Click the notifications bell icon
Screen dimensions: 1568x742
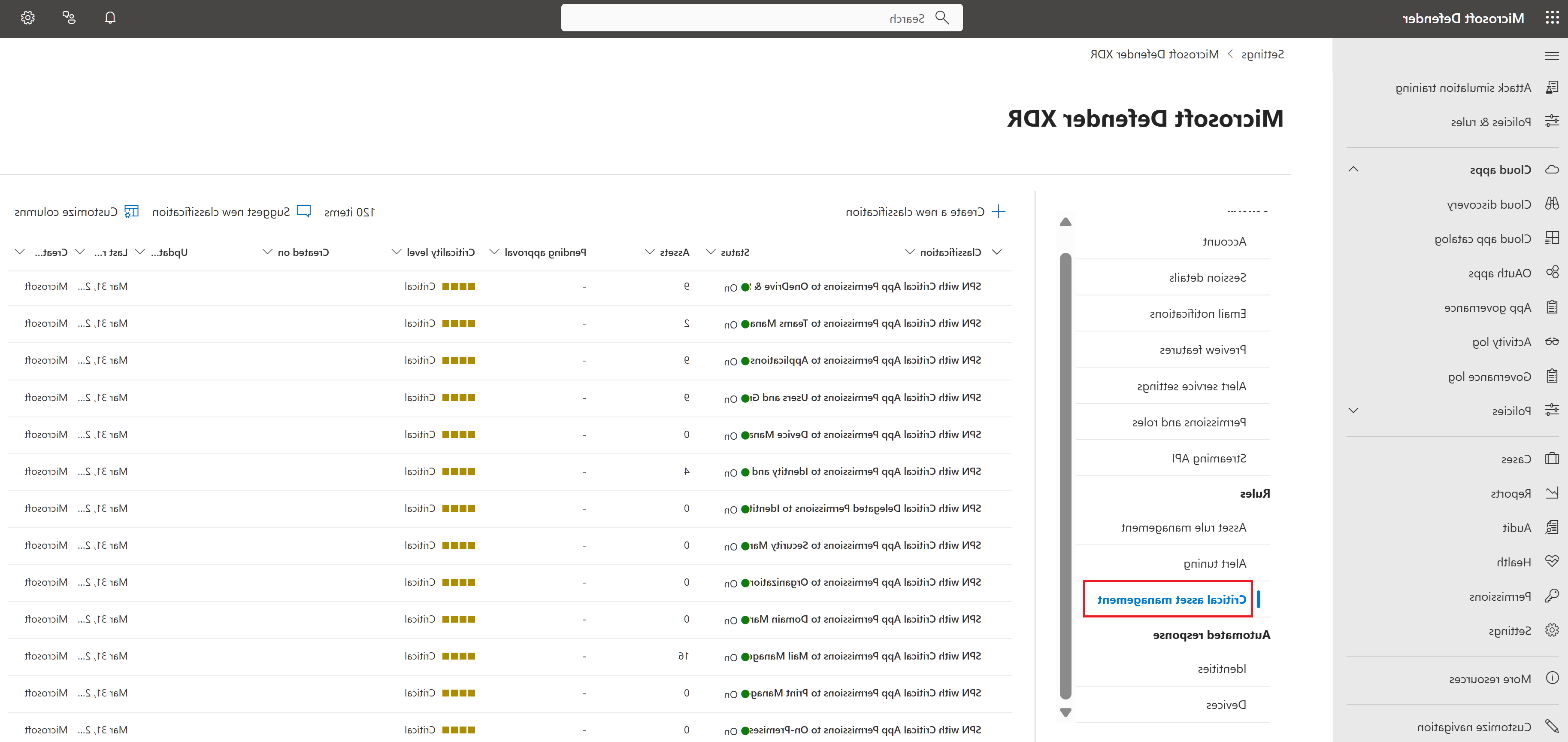(x=109, y=18)
